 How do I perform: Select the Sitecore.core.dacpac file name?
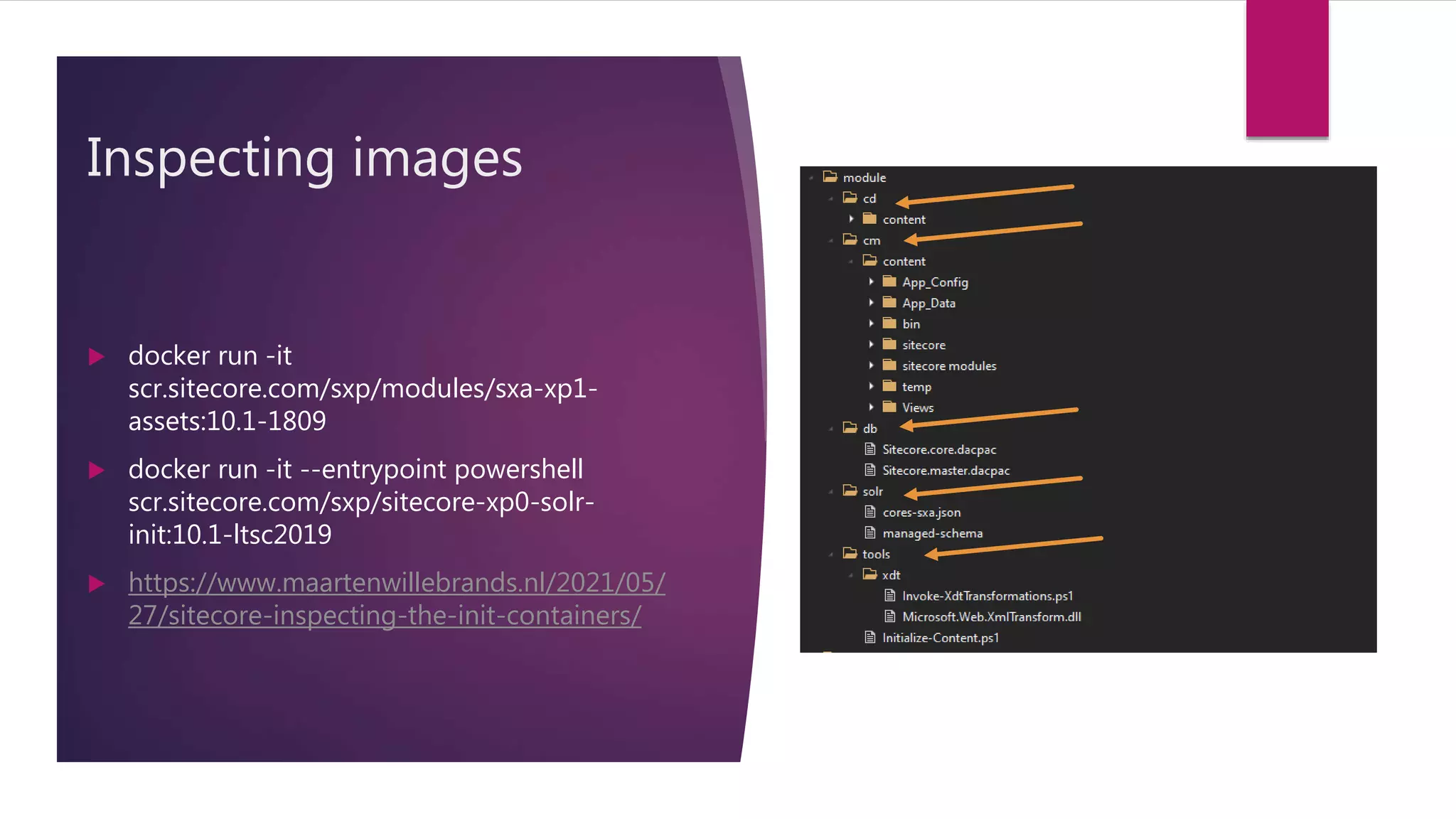point(939,449)
